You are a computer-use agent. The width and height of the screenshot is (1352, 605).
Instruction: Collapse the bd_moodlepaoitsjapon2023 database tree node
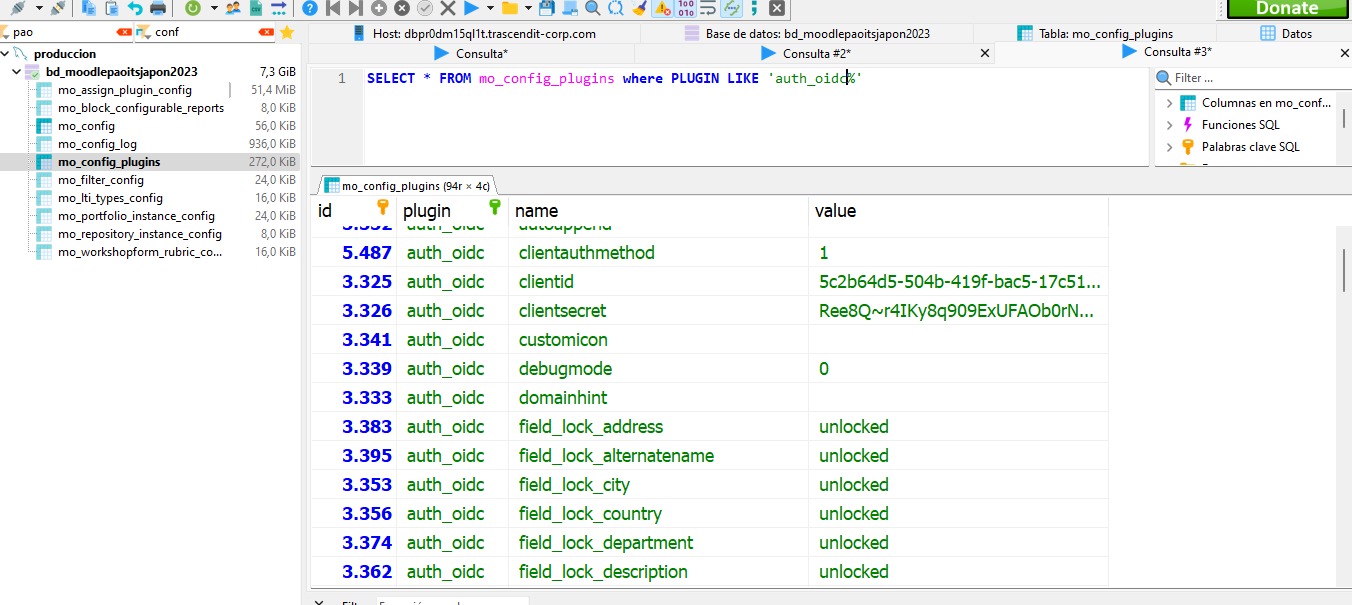coord(16,72)
